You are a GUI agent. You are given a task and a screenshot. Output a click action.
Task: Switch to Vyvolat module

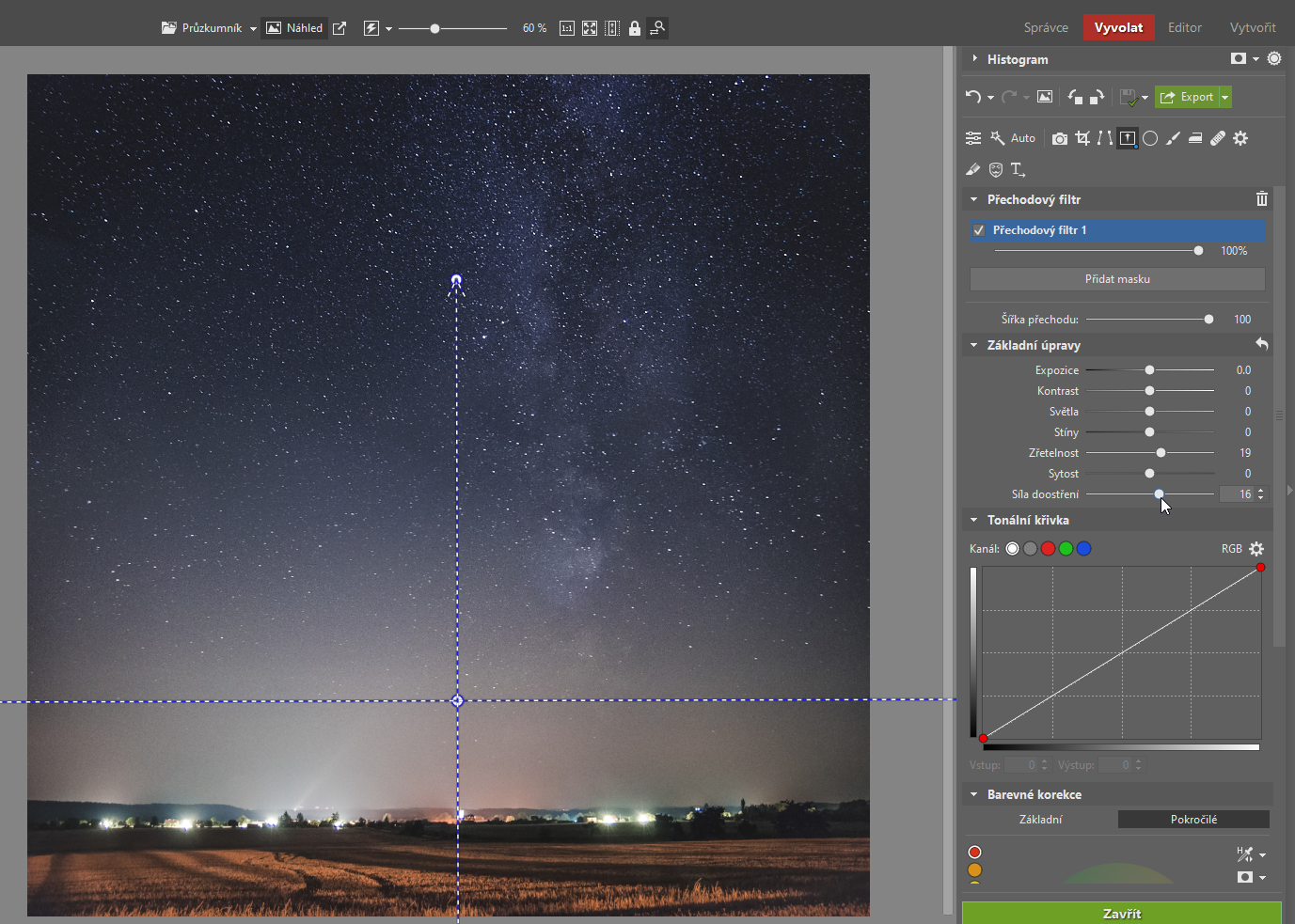point(1118,27)
